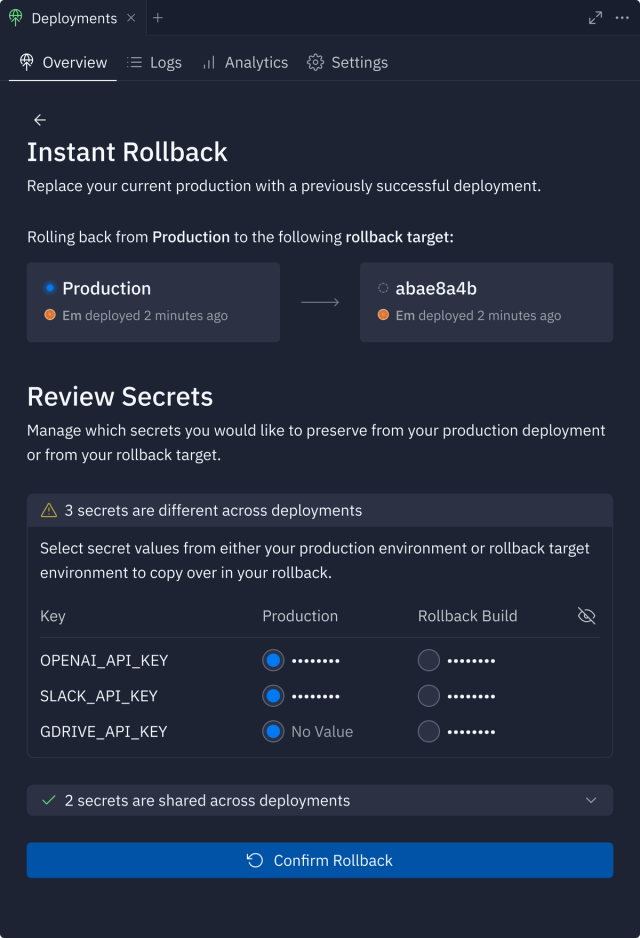Choose Rollback Build value for GDRIVE_API_KEY
This screenshot has width=640, height=938.
[x=428, y=731]
